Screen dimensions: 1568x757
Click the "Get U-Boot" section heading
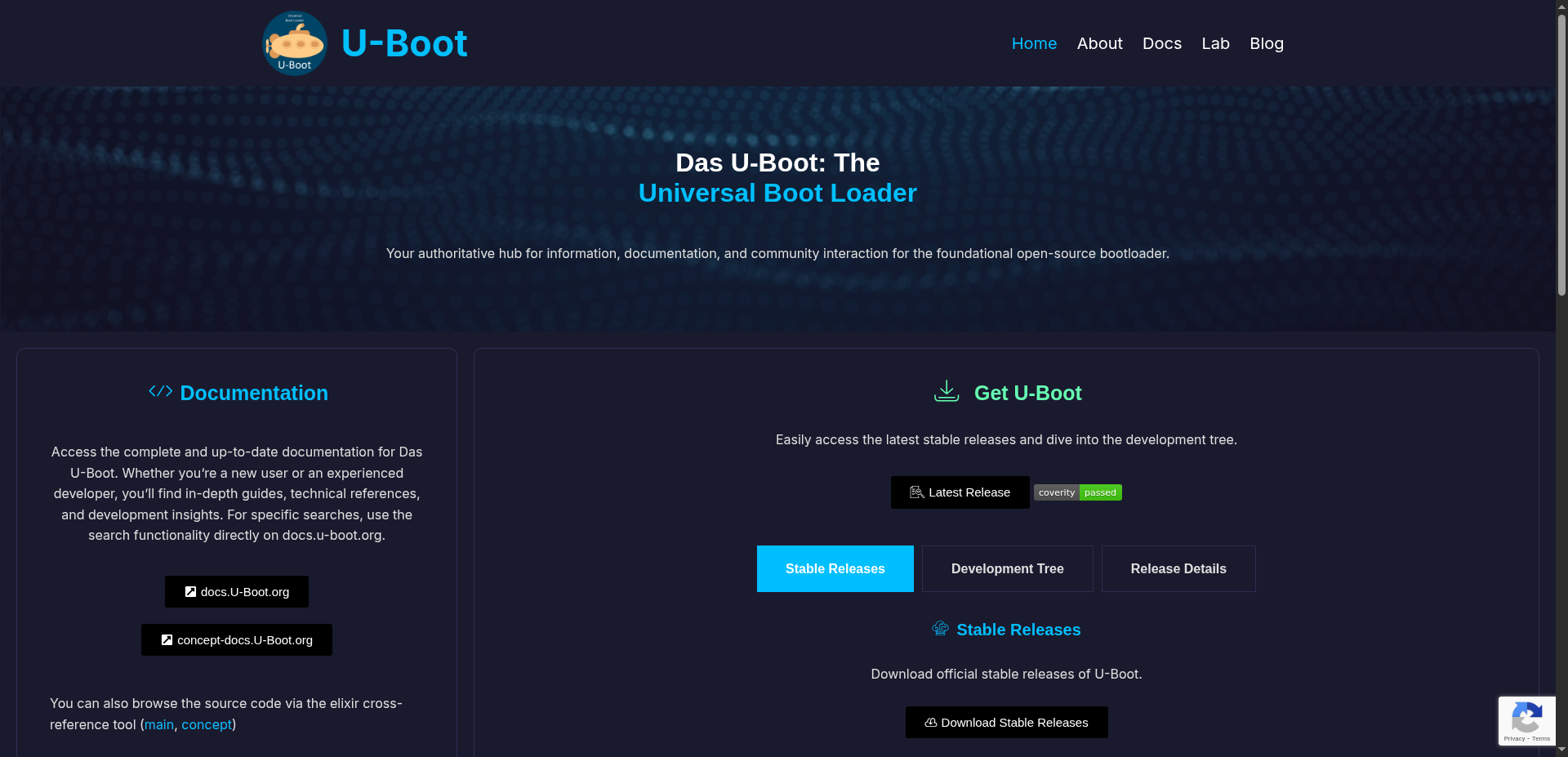pos(1028,393)
